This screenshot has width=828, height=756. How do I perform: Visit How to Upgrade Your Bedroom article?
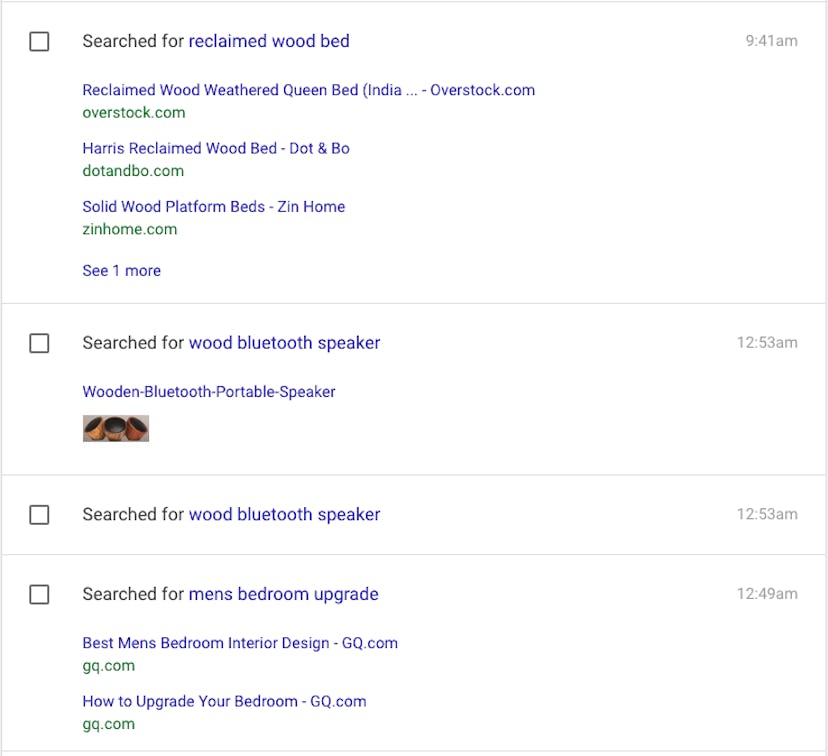tap(224, 701)
